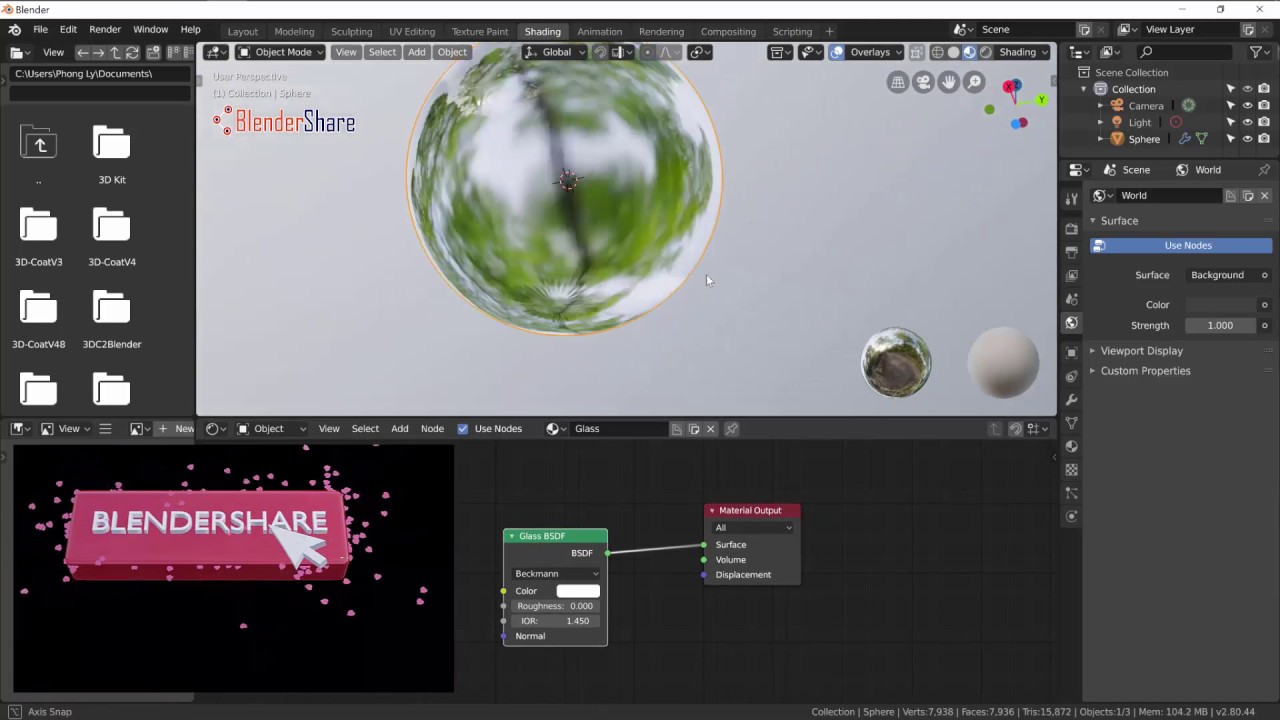Toggle Camera render visibility in outliner
Screen dimensions: 1280x720
click(1264, 106)
